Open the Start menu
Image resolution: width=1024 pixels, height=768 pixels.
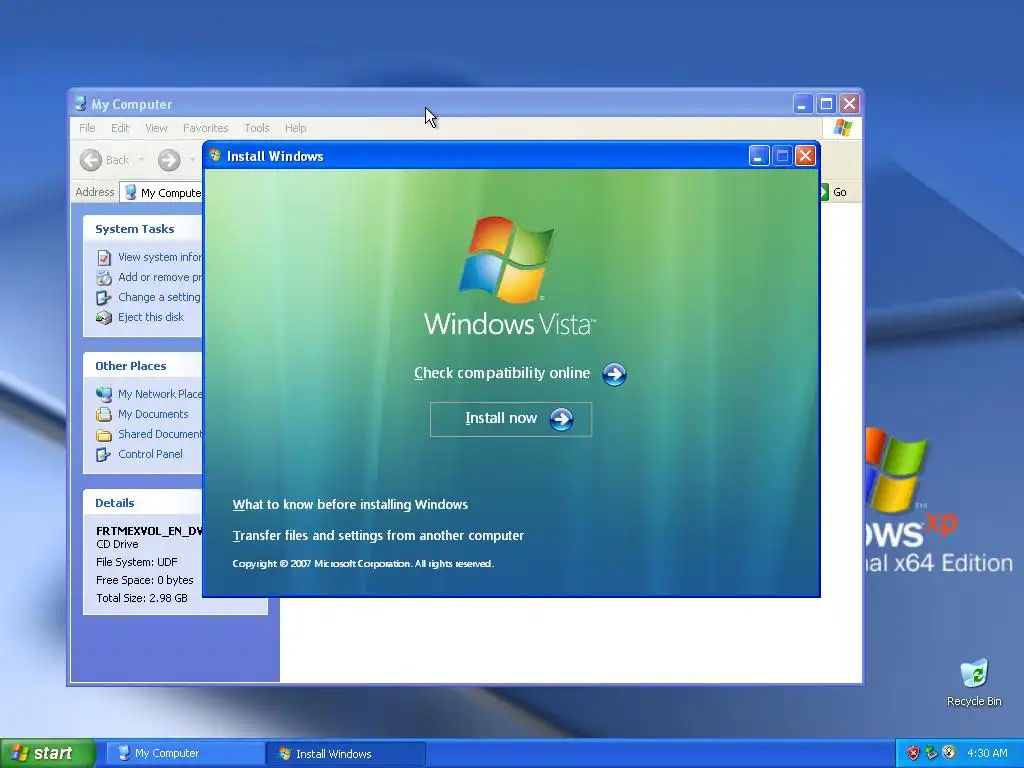[48, 754]
